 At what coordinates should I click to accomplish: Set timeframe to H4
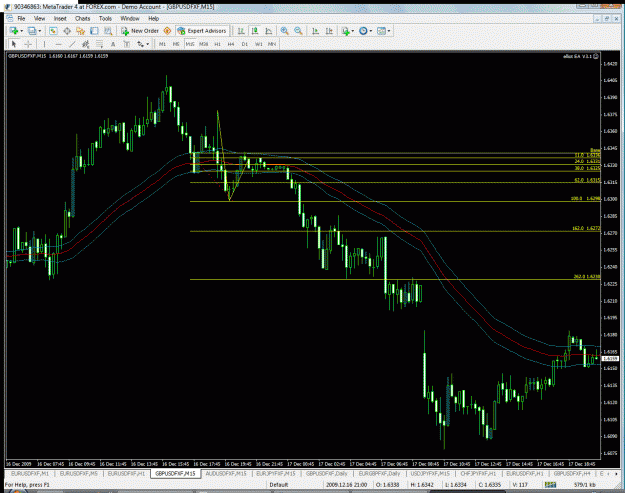point(231,44)
